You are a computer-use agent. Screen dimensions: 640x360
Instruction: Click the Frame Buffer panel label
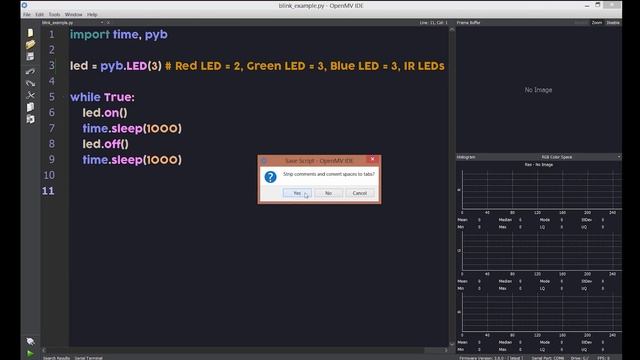point(469,22)
